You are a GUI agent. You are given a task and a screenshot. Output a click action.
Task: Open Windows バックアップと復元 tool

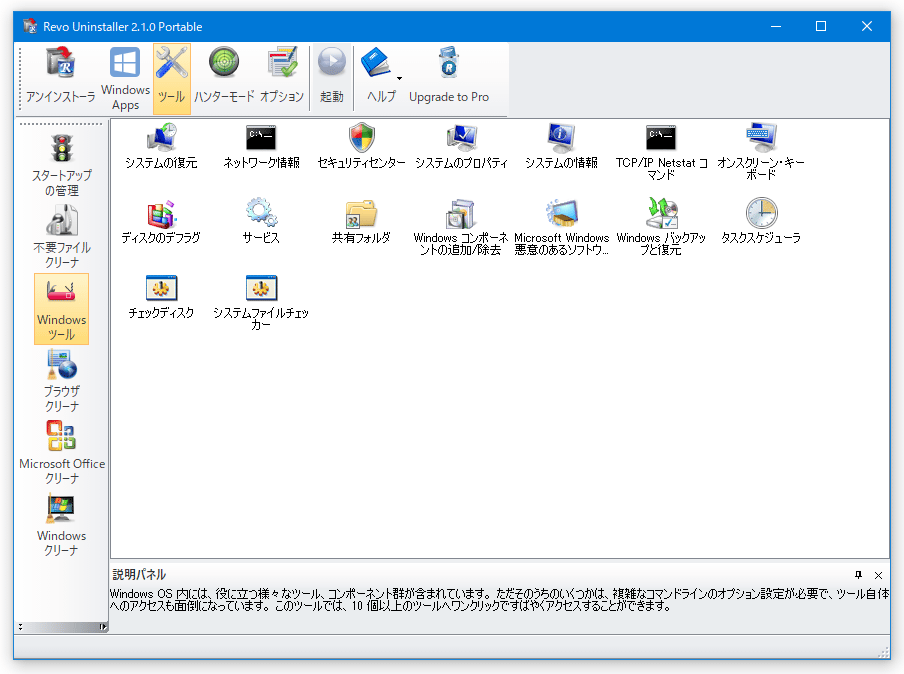661,227
